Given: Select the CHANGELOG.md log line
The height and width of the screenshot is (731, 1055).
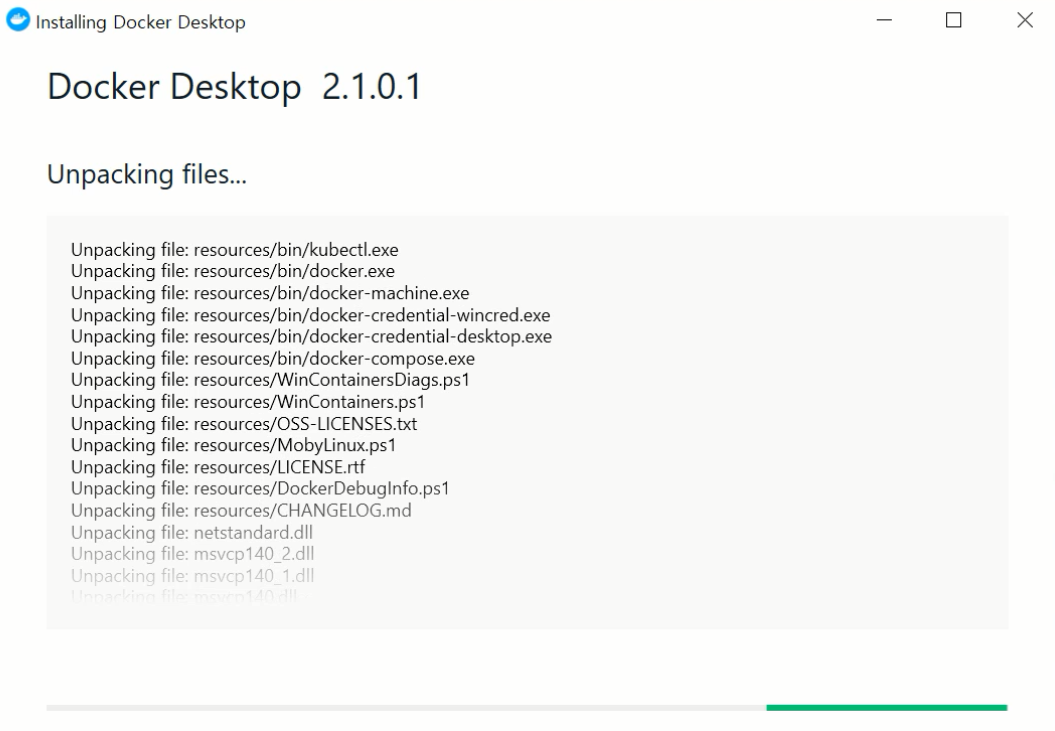Looking at the screenshot, I should [x=241, y=511].
